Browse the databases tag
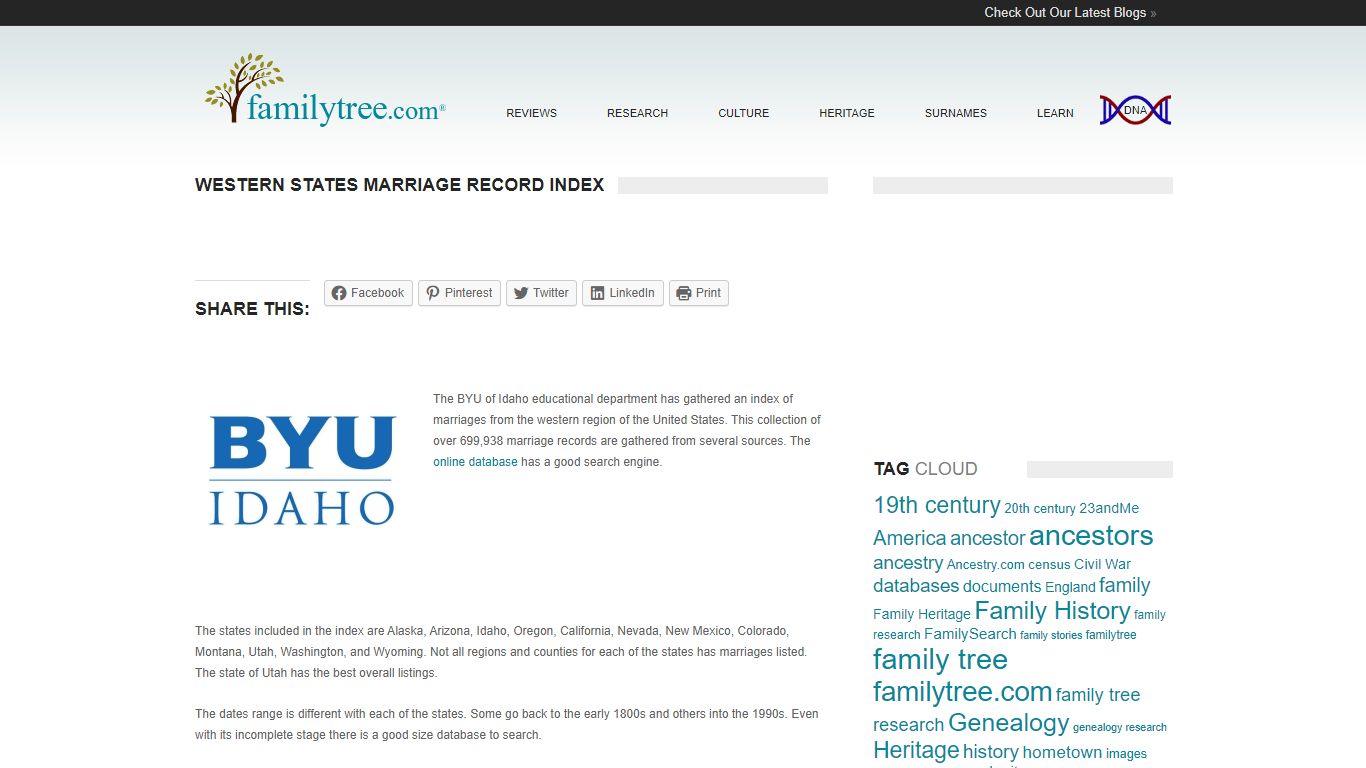Image resolution: width=1366 pixels, height=768 pixels. click(x=916, y=586)
